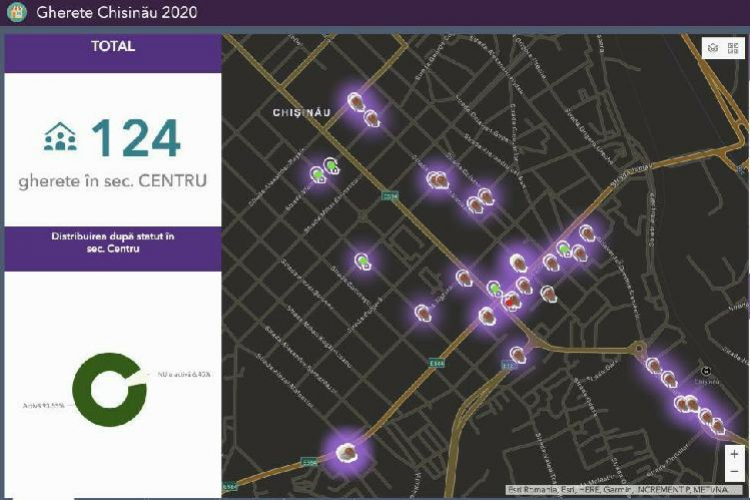Viewport: 750px width, 500px height.
Task: Click the Activ 93.55% chart label
Action: click(x=43, y=406)
